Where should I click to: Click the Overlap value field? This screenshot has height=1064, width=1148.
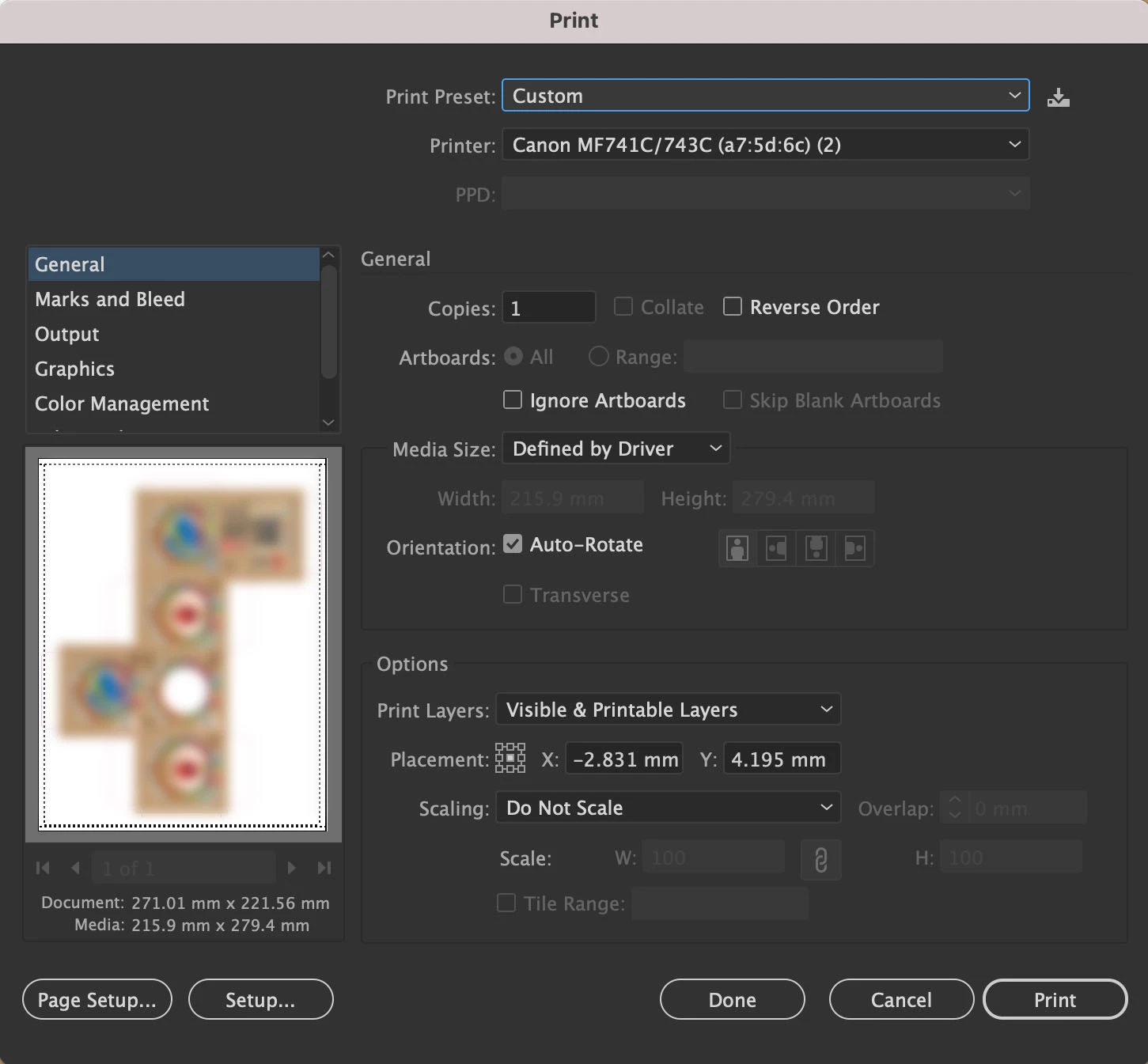[1027, 808]
